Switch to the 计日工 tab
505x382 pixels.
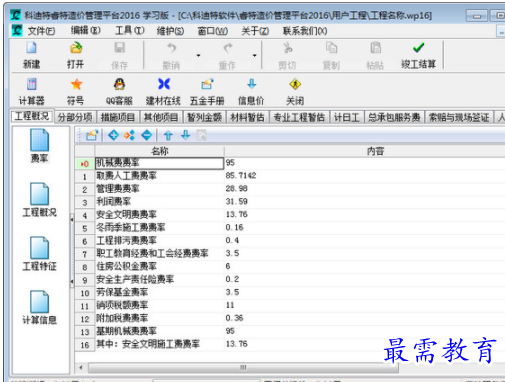click(x=347, y=117)
